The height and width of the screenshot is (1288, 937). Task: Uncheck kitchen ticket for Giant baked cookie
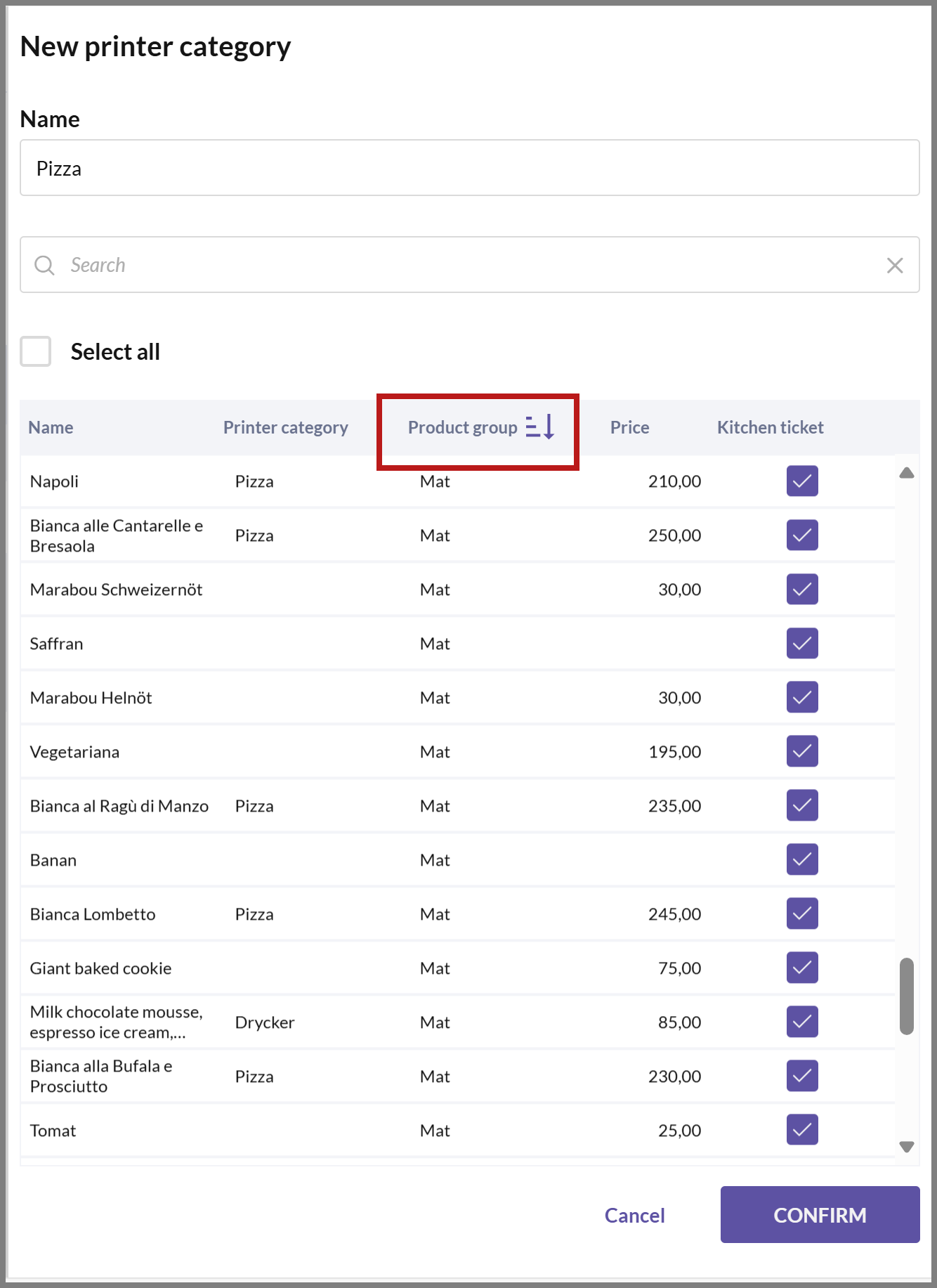click(802, 968)
